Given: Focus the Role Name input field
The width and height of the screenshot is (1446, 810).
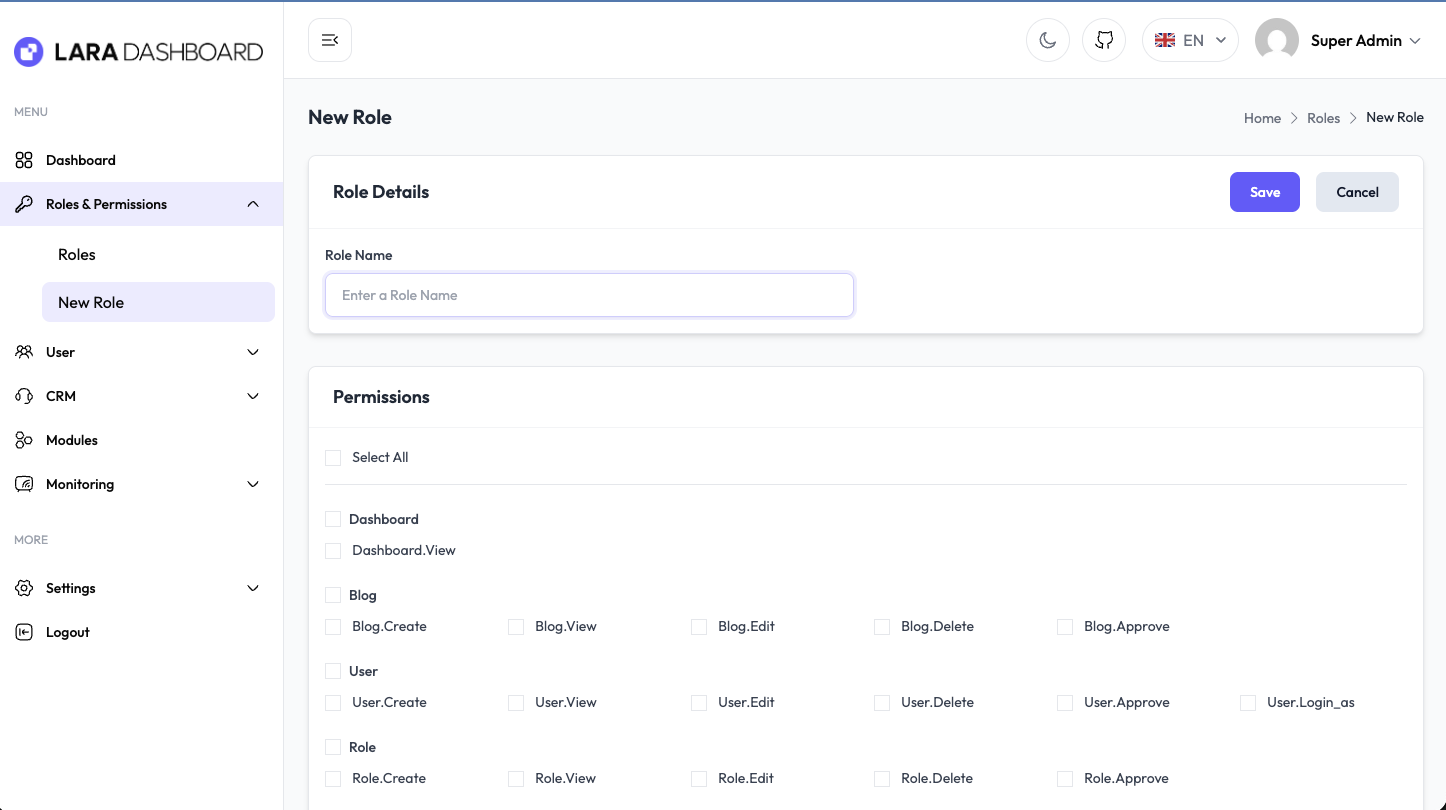Looking at the screenshot, I should 589,295.
